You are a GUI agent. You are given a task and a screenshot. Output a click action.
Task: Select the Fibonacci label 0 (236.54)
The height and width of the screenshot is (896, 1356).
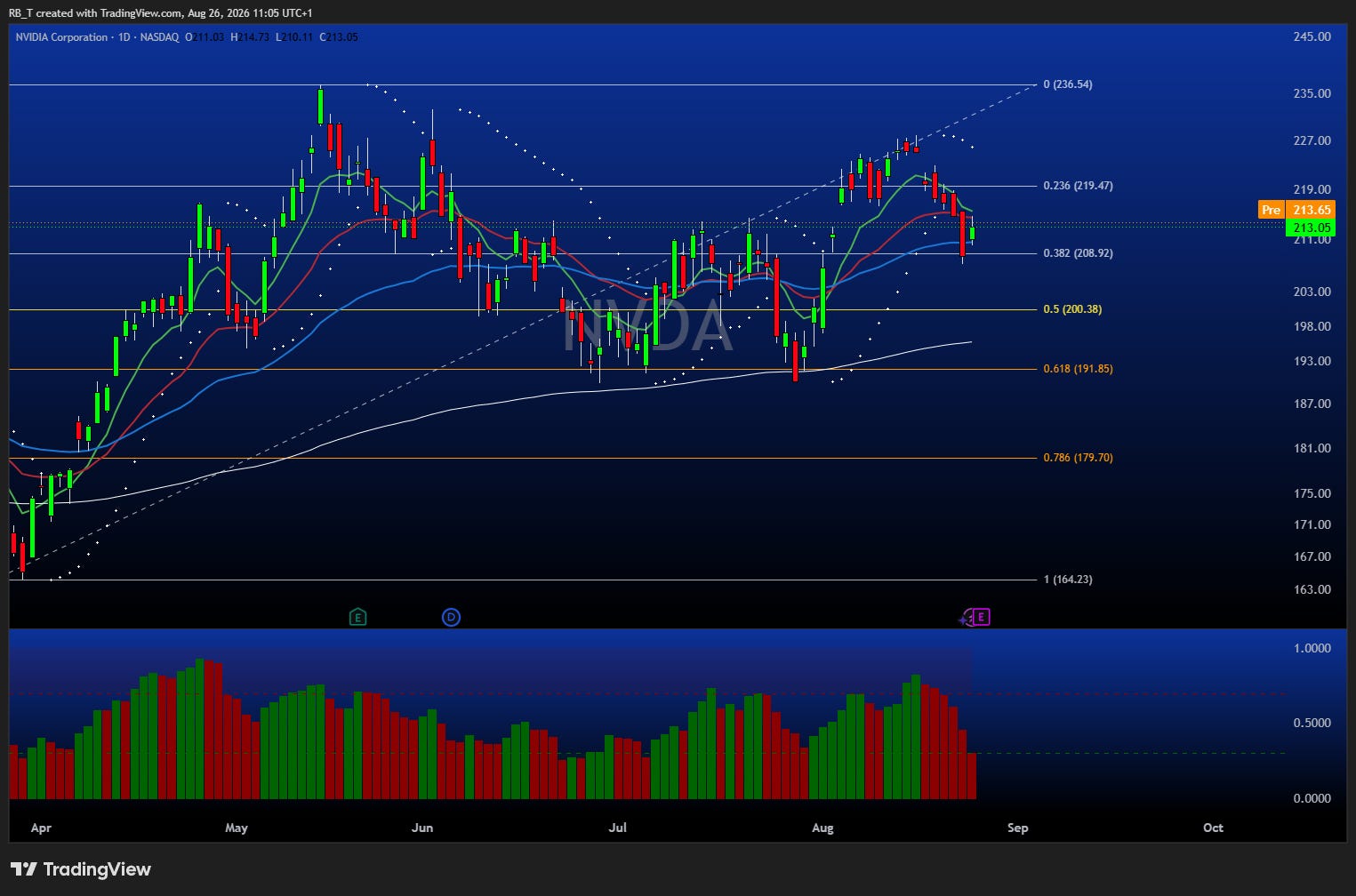pyautogui.click(x=1068, y=84)
